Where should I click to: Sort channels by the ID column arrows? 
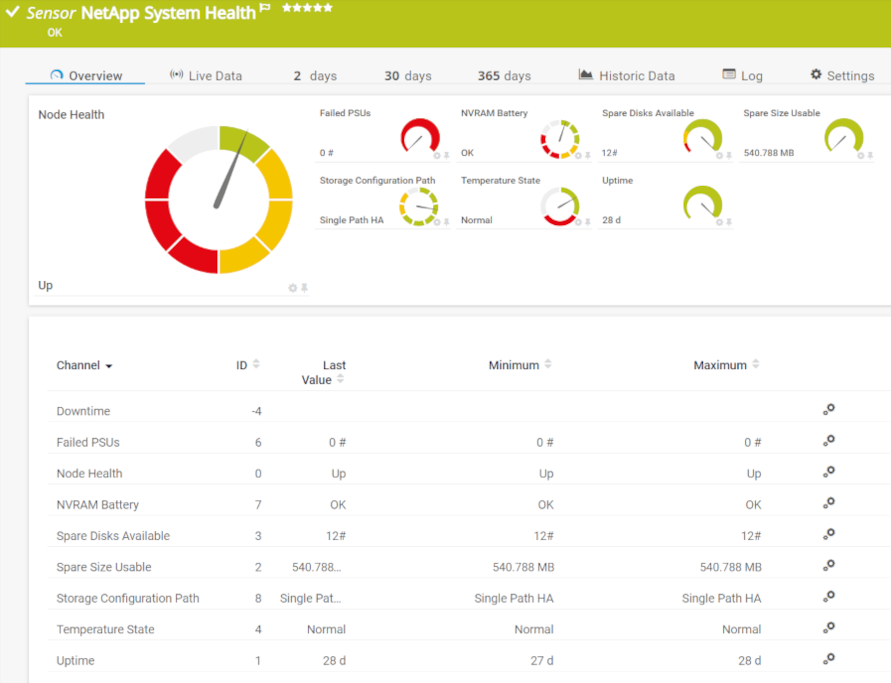[256, 365]
